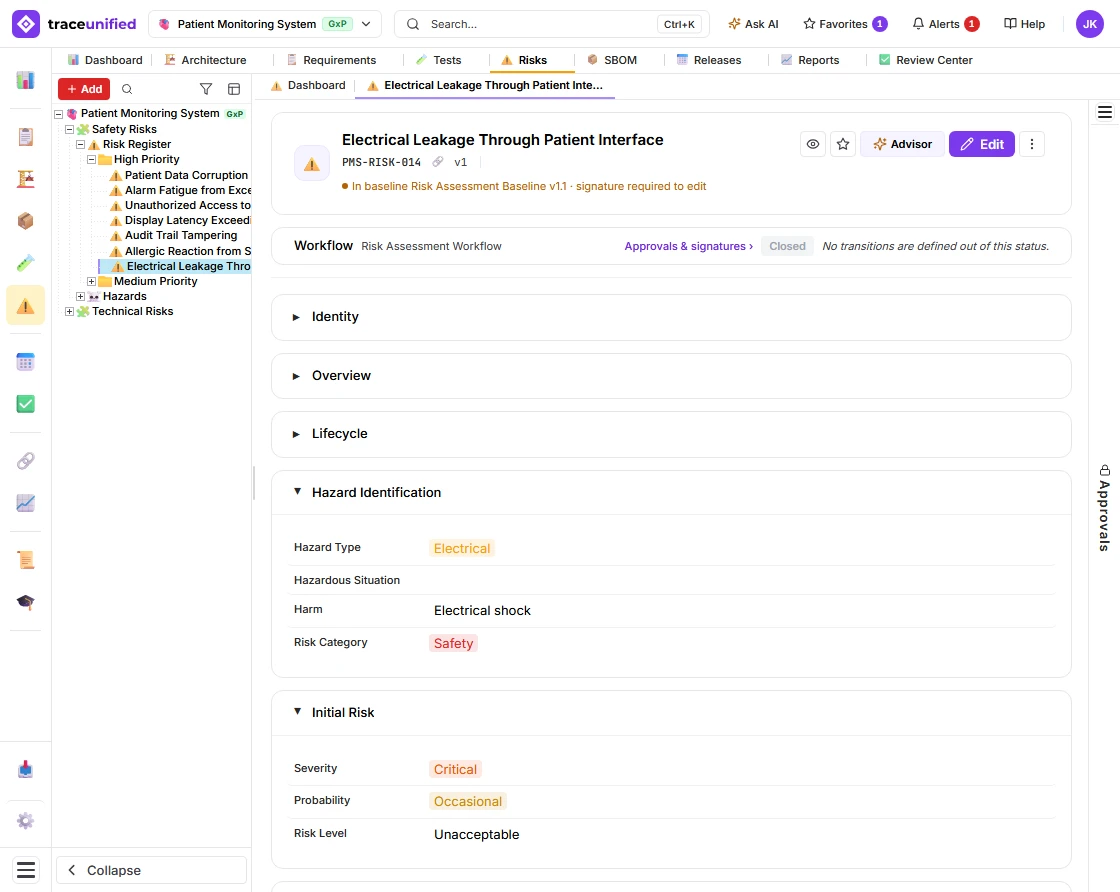Click the red Add button

84,89
